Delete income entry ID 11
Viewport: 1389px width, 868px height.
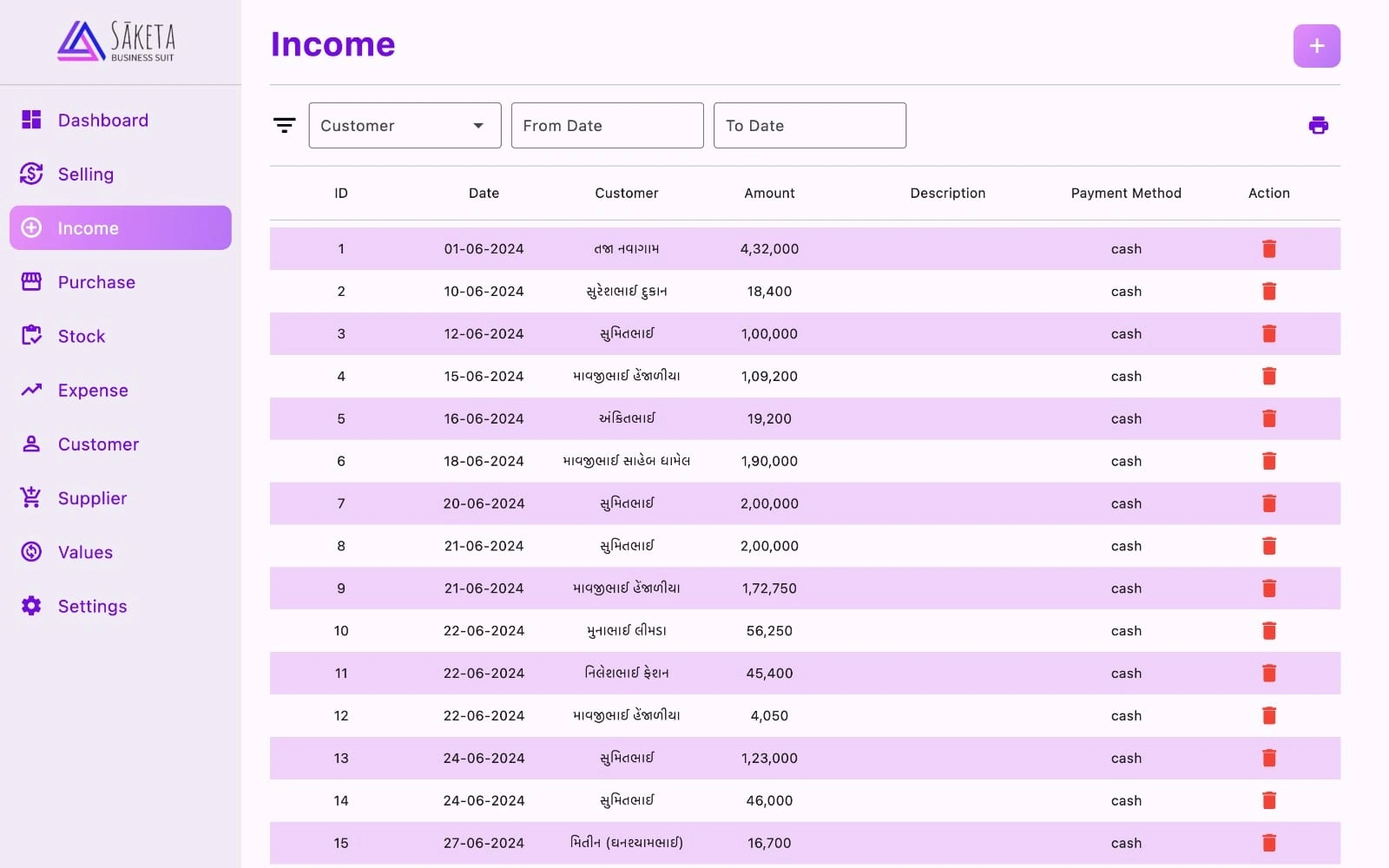(x=1269, y=673)
